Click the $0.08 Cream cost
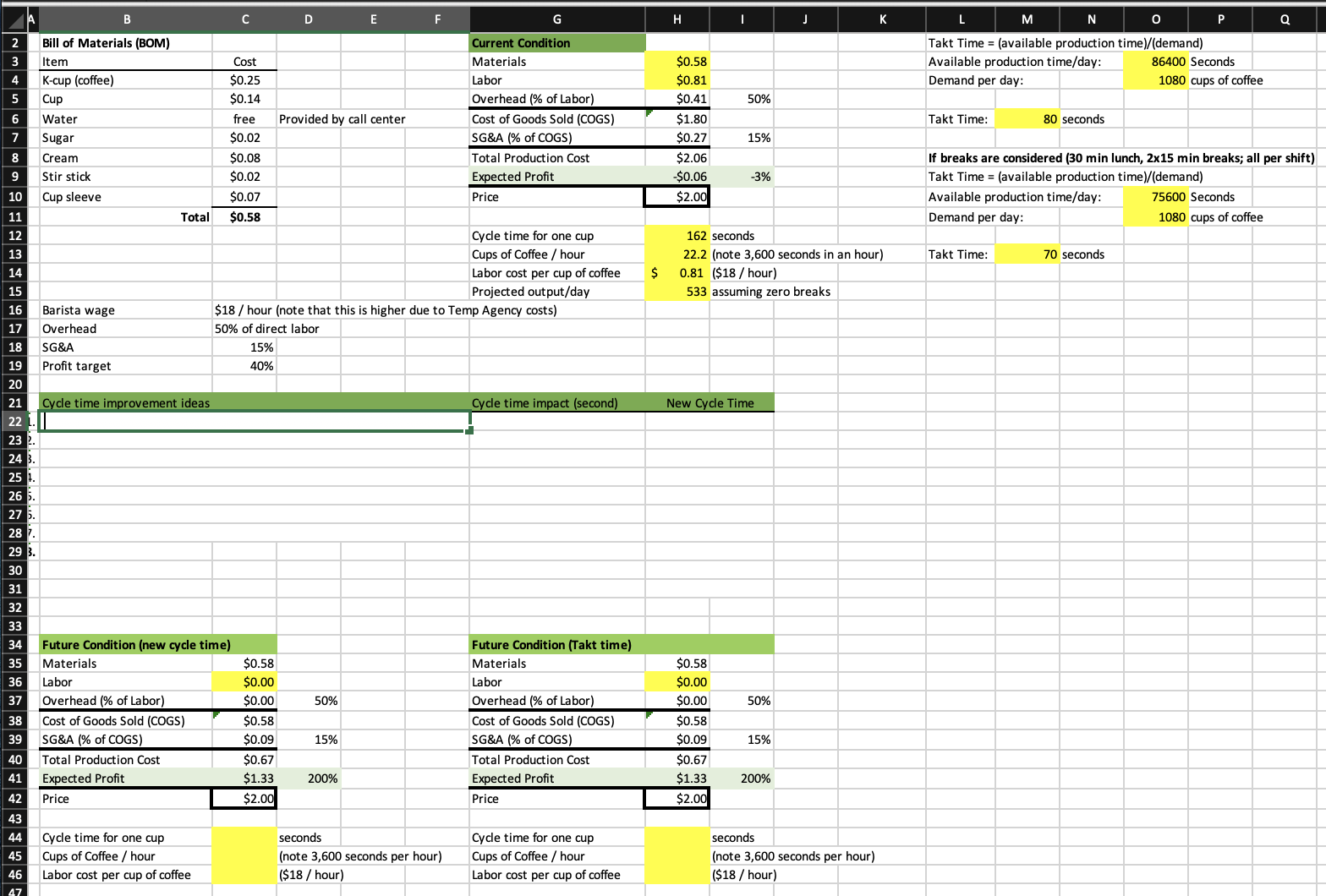The image size is (1326, 896). click(244, 158)
